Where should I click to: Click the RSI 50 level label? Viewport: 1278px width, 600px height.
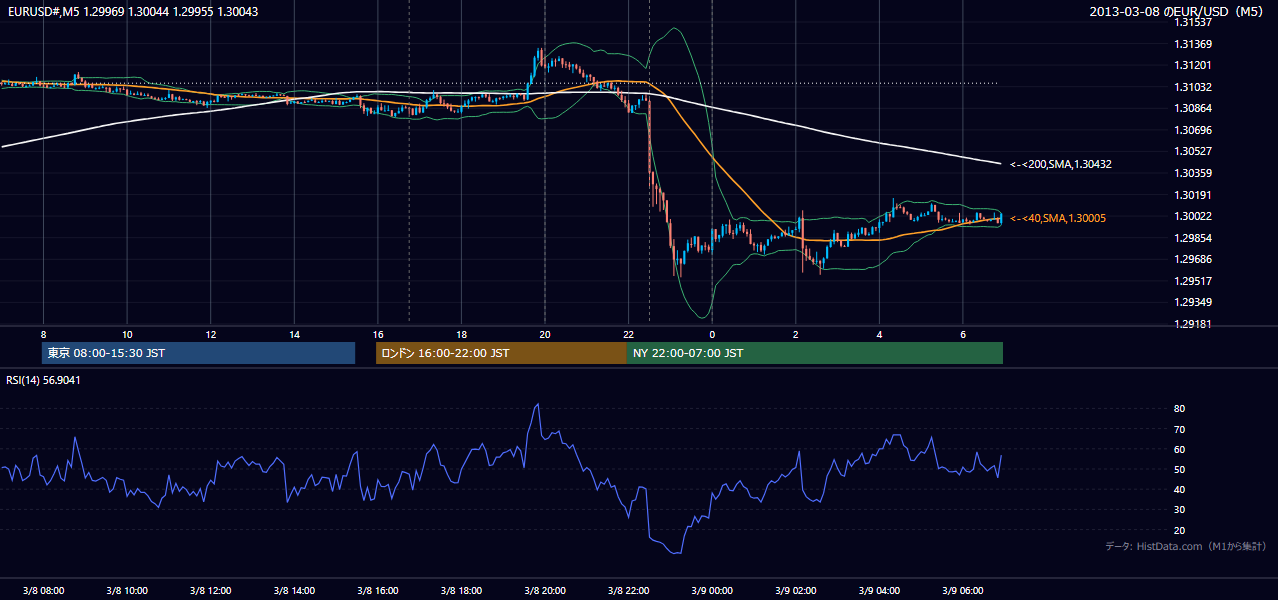[1179, 469]
